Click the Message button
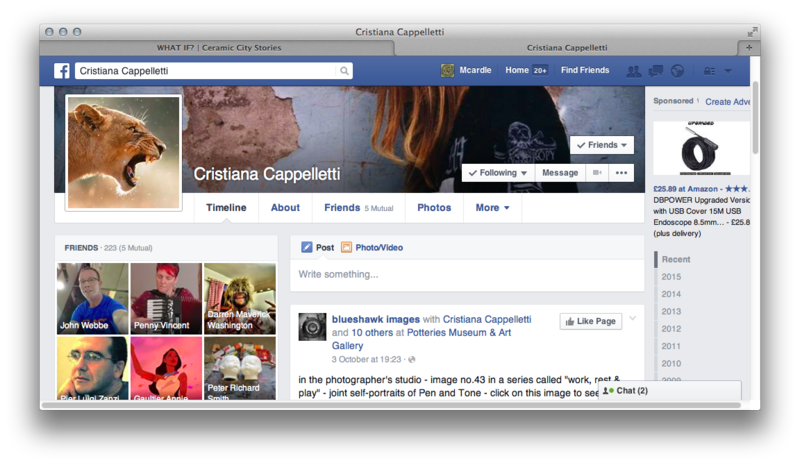This screenshot has width=800, height=465. point(560,173)
